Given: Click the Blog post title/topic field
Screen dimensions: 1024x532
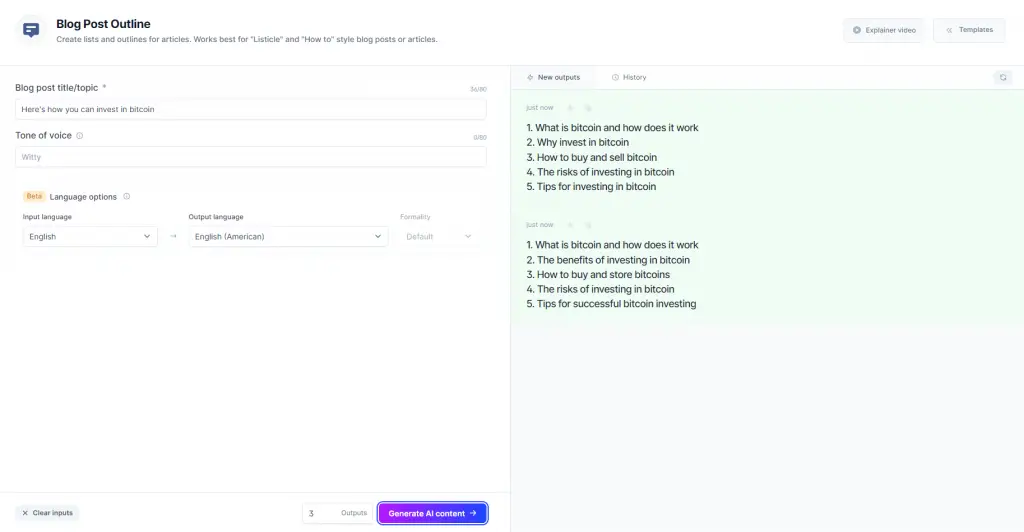Looking at the screenshot, I should click(251, 109).
